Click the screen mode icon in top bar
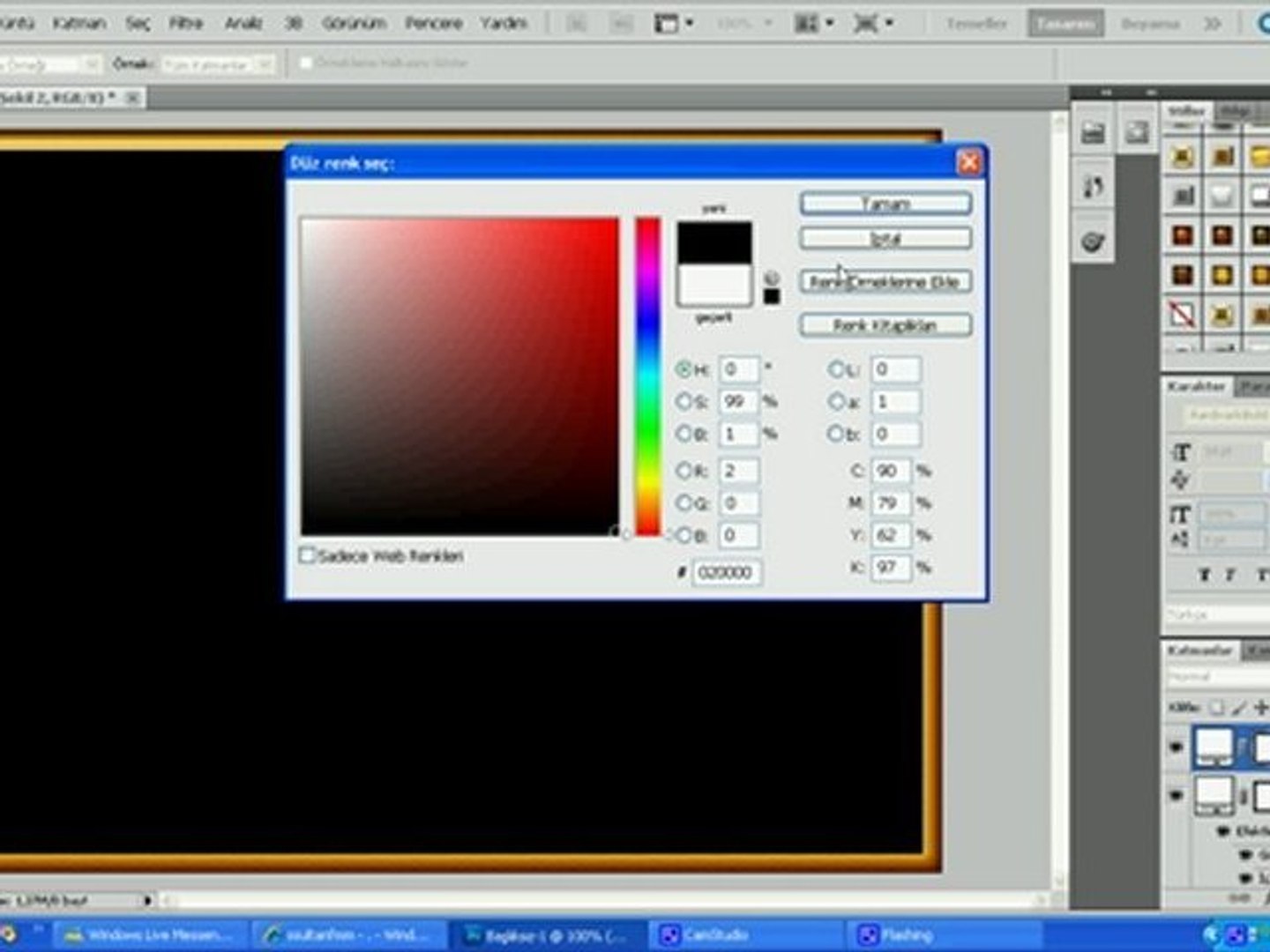 [x=866, y=24]
